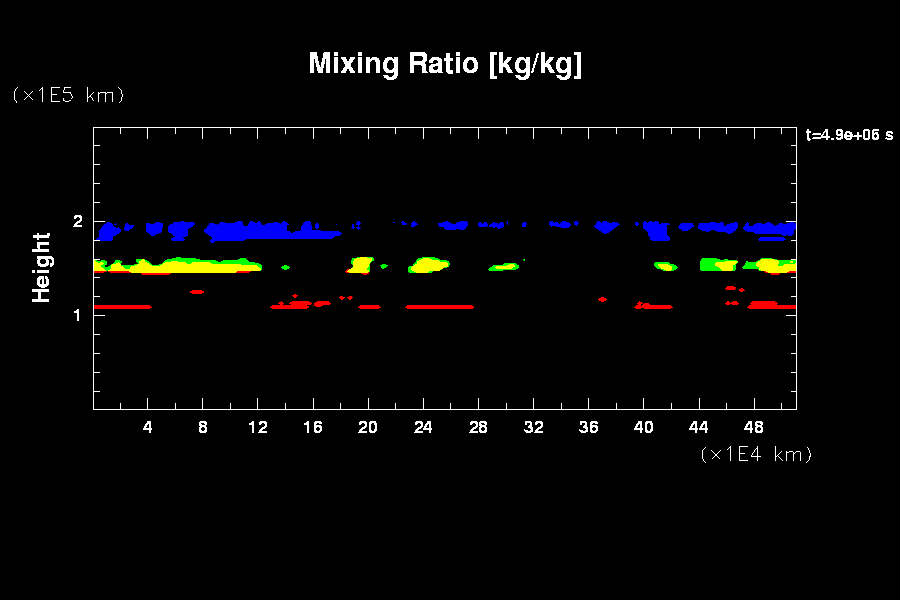Click the (×1E5 km) unit label
This screenshot has height=600, width=900.
68,95
